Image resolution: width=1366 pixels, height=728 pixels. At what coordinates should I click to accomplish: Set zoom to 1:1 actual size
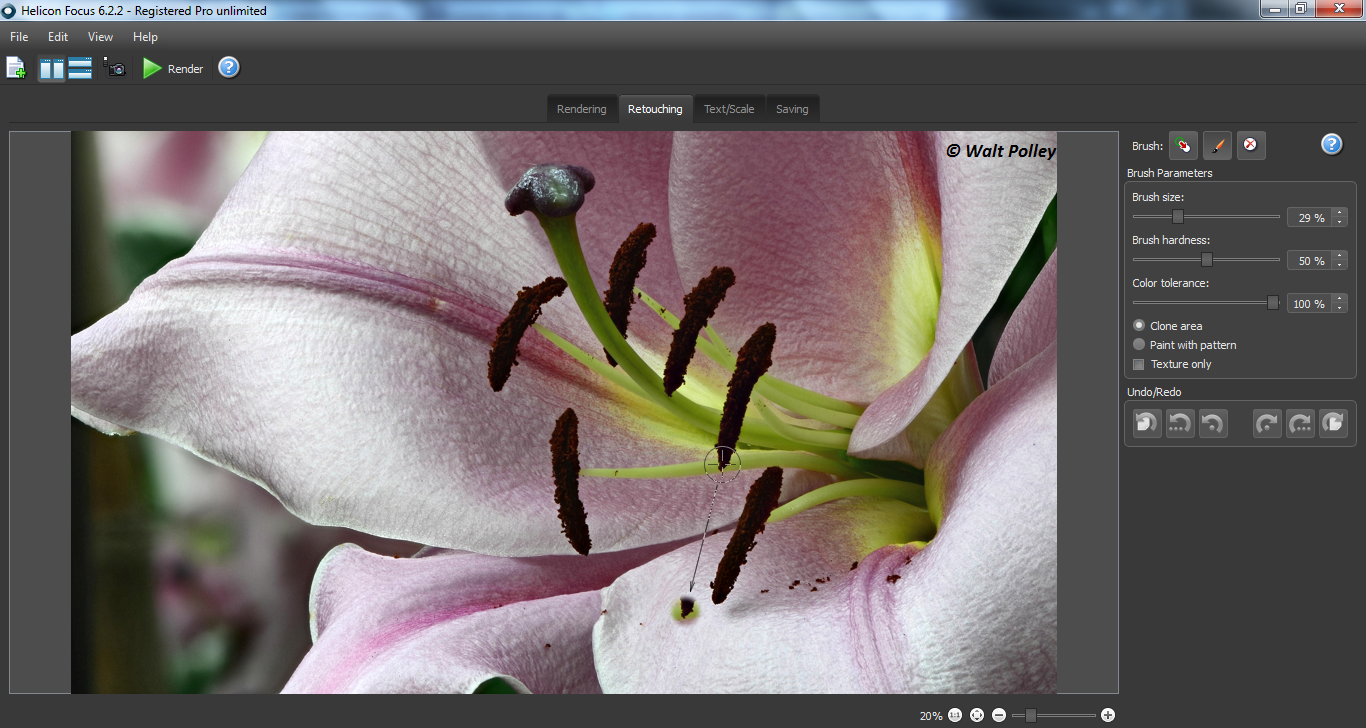click(x=955, y=715)
